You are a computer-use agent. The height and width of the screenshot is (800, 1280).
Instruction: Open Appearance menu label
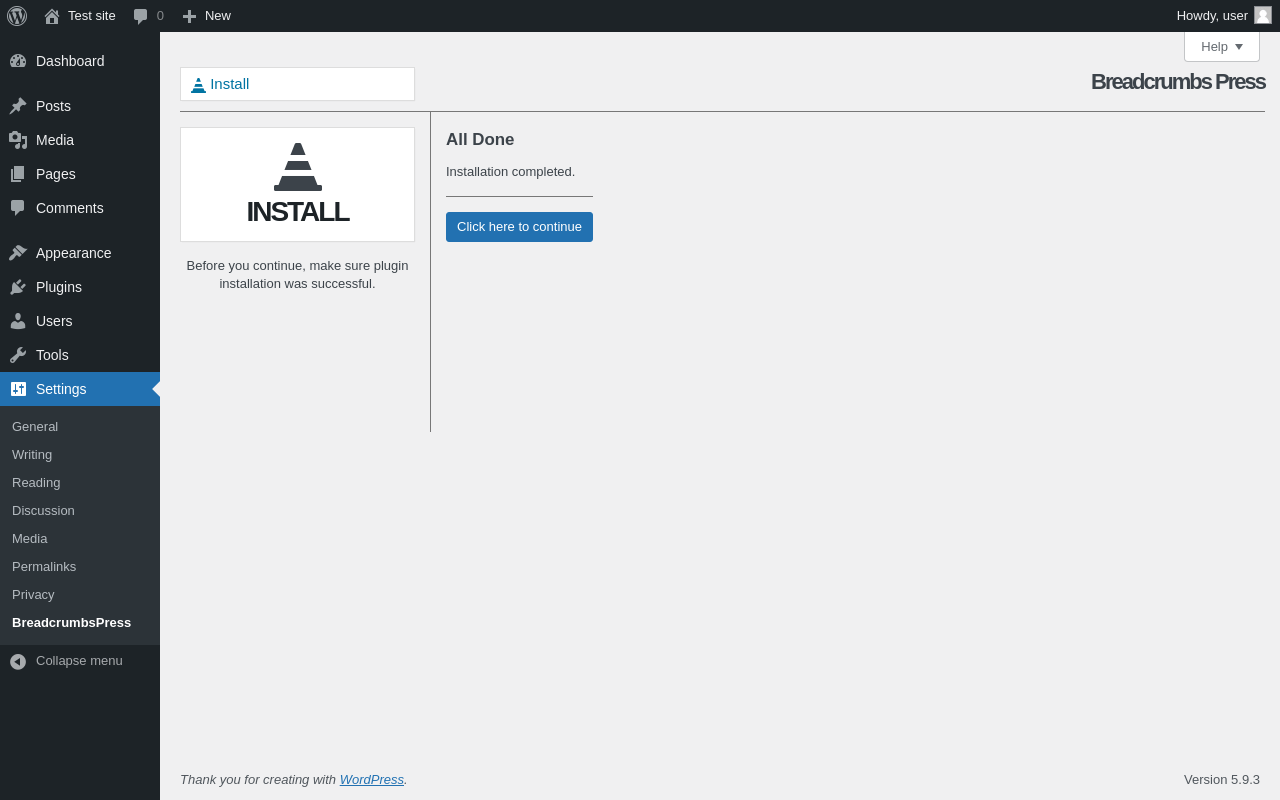(74, 253)
